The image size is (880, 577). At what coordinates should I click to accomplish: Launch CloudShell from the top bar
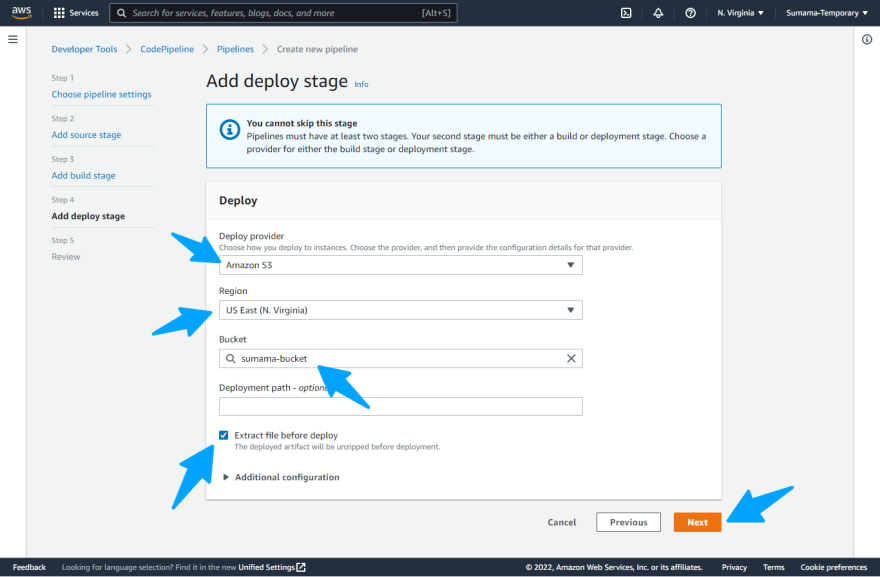[626, 13]
